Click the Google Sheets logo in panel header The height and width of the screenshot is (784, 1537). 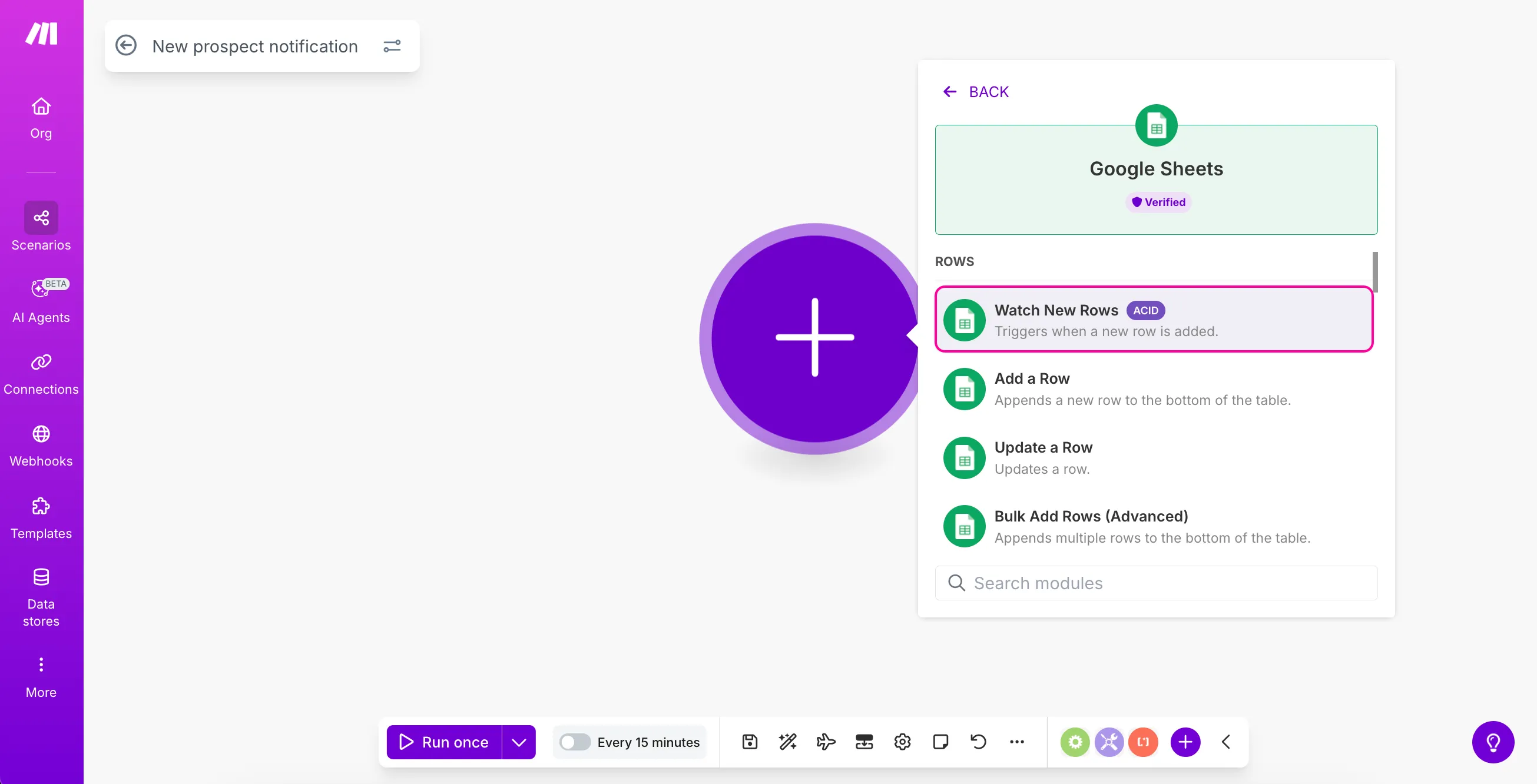pos(1157,125)
